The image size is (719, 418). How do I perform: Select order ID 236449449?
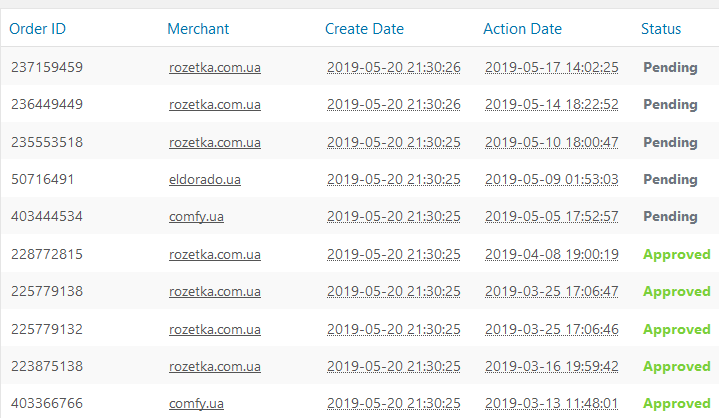pyautogui.click(x=47, y=104)
